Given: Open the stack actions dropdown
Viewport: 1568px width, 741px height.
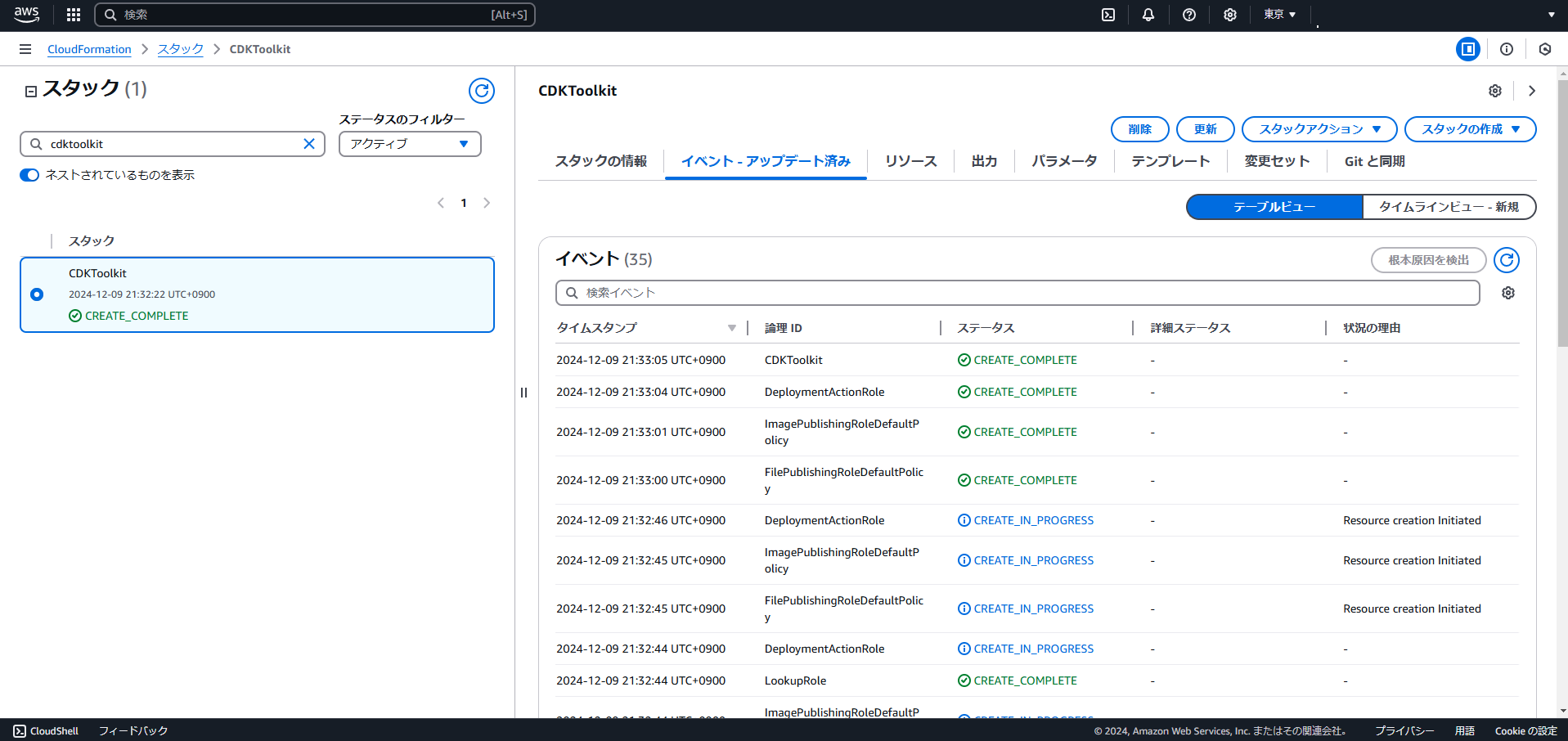Looking at the screenshot, I should [x=1319, y=129].
